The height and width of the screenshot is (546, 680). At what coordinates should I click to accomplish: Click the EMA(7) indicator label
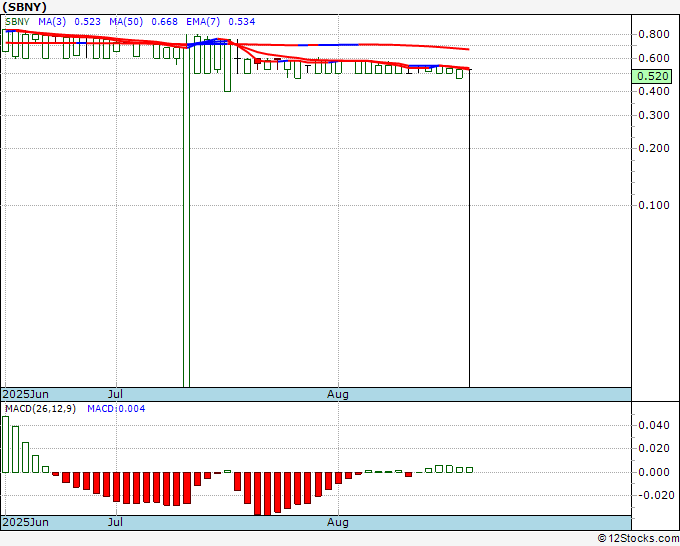pyautogui.click(x=203, y=22)
